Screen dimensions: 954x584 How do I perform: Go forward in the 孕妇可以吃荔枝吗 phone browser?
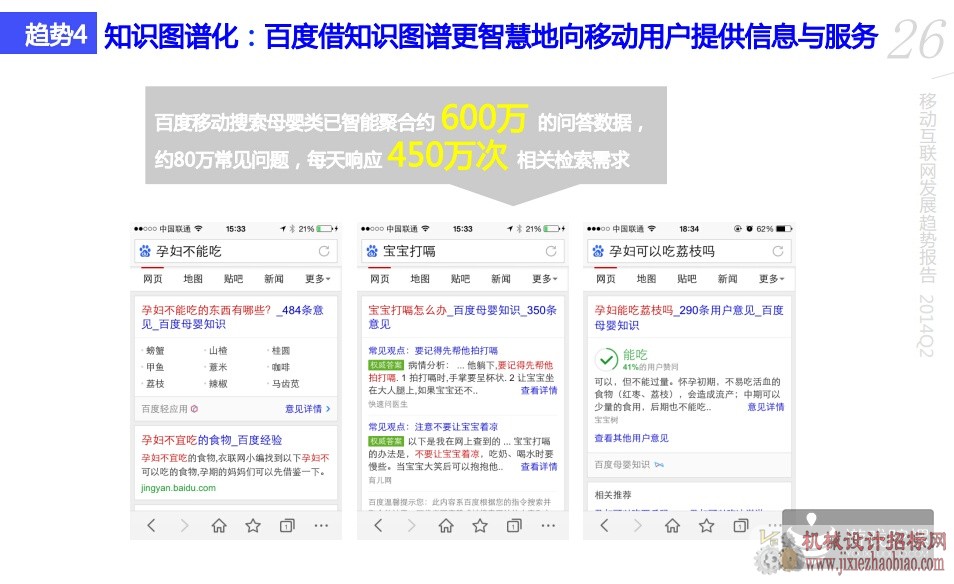[x=638, y=526]
